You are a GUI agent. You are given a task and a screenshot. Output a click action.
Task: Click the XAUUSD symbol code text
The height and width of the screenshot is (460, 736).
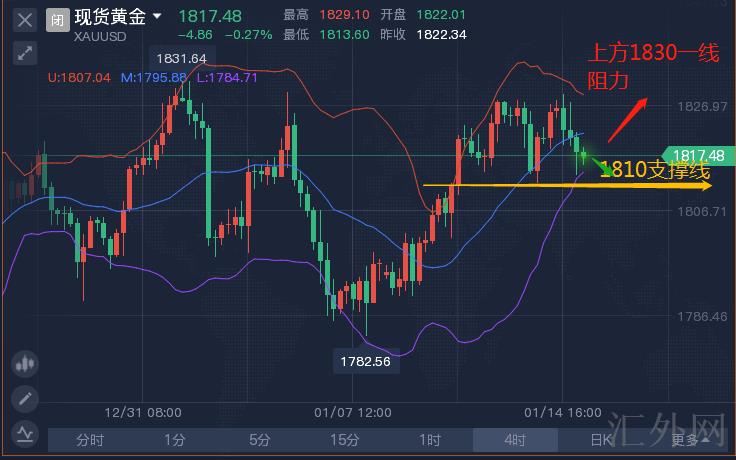pos(98,36)
